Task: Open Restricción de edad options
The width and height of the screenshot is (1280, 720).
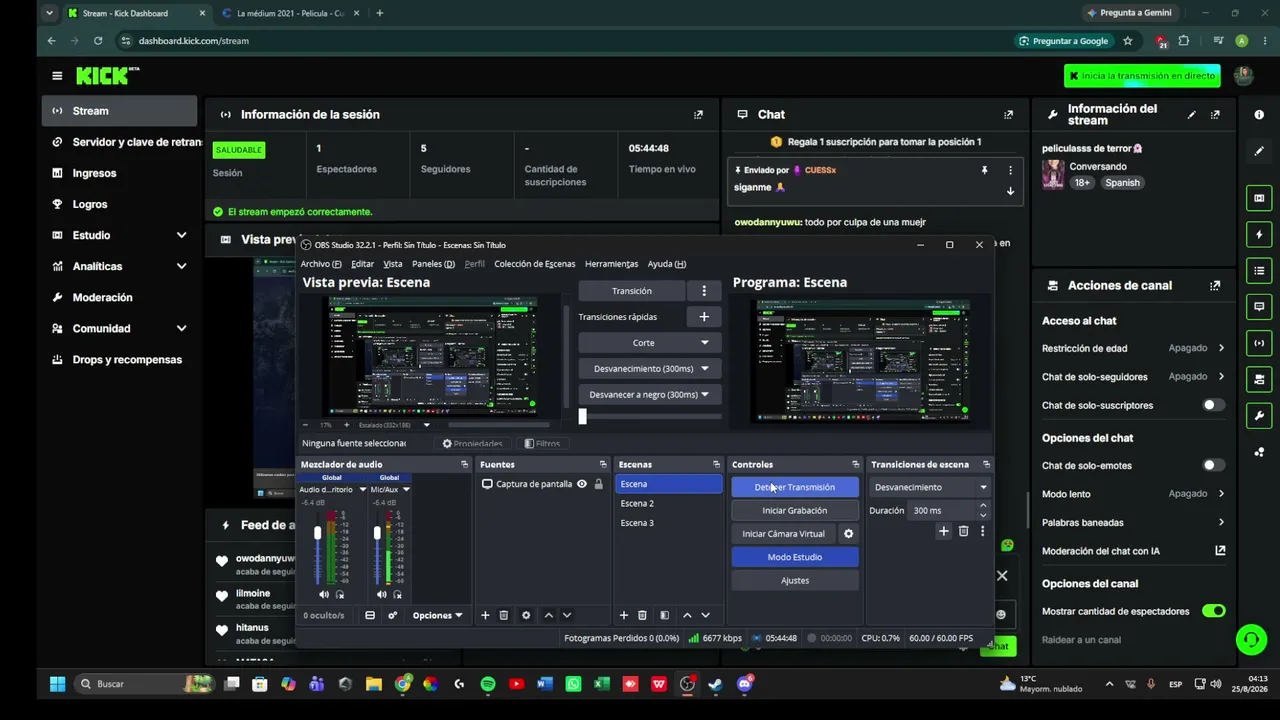Action: pyautogui.click(x=1133, y=348)
